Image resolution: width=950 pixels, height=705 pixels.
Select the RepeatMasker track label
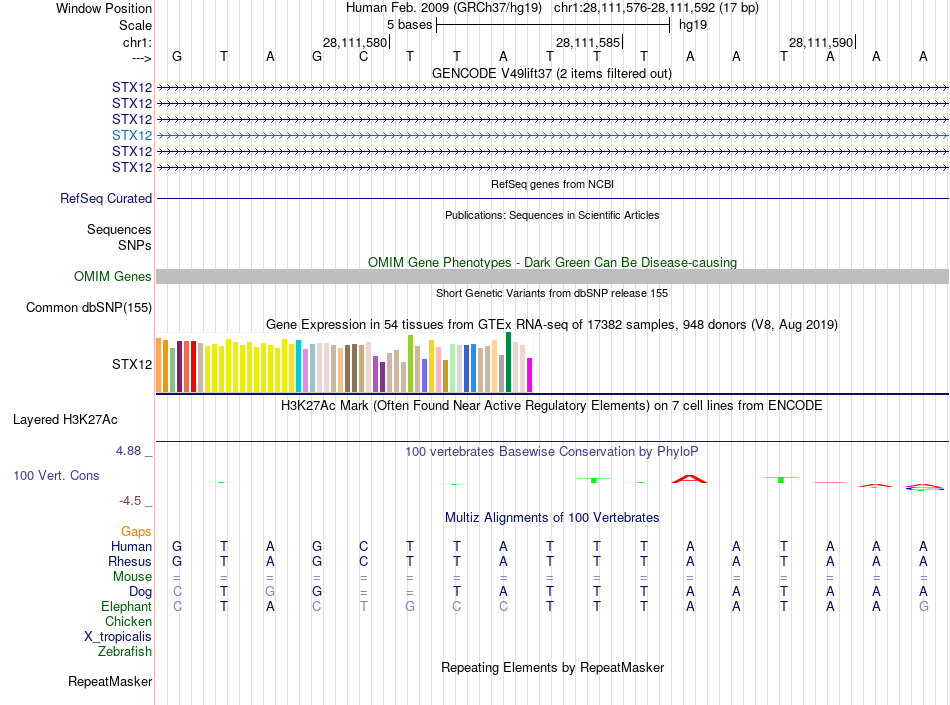110,682
